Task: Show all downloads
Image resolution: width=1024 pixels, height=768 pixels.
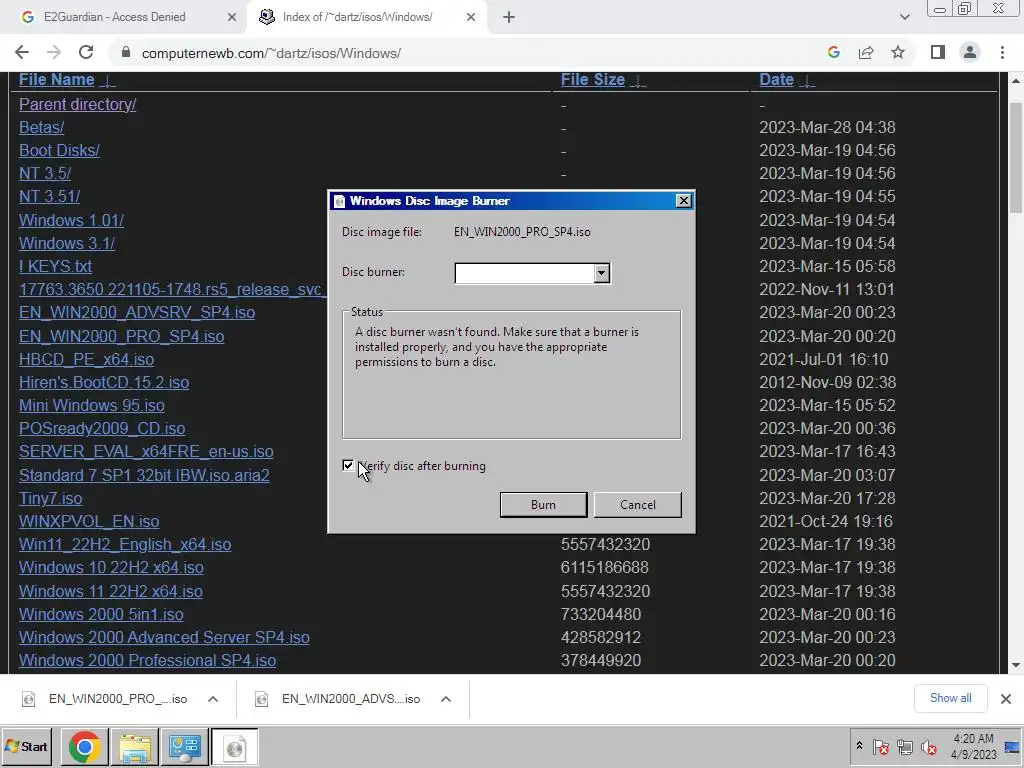Action: (950, 698)
